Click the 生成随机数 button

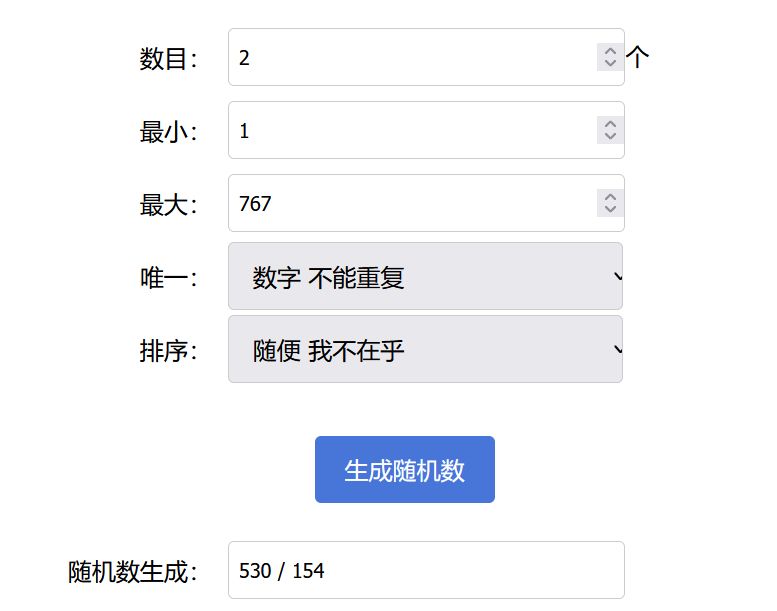click(404, 470)
